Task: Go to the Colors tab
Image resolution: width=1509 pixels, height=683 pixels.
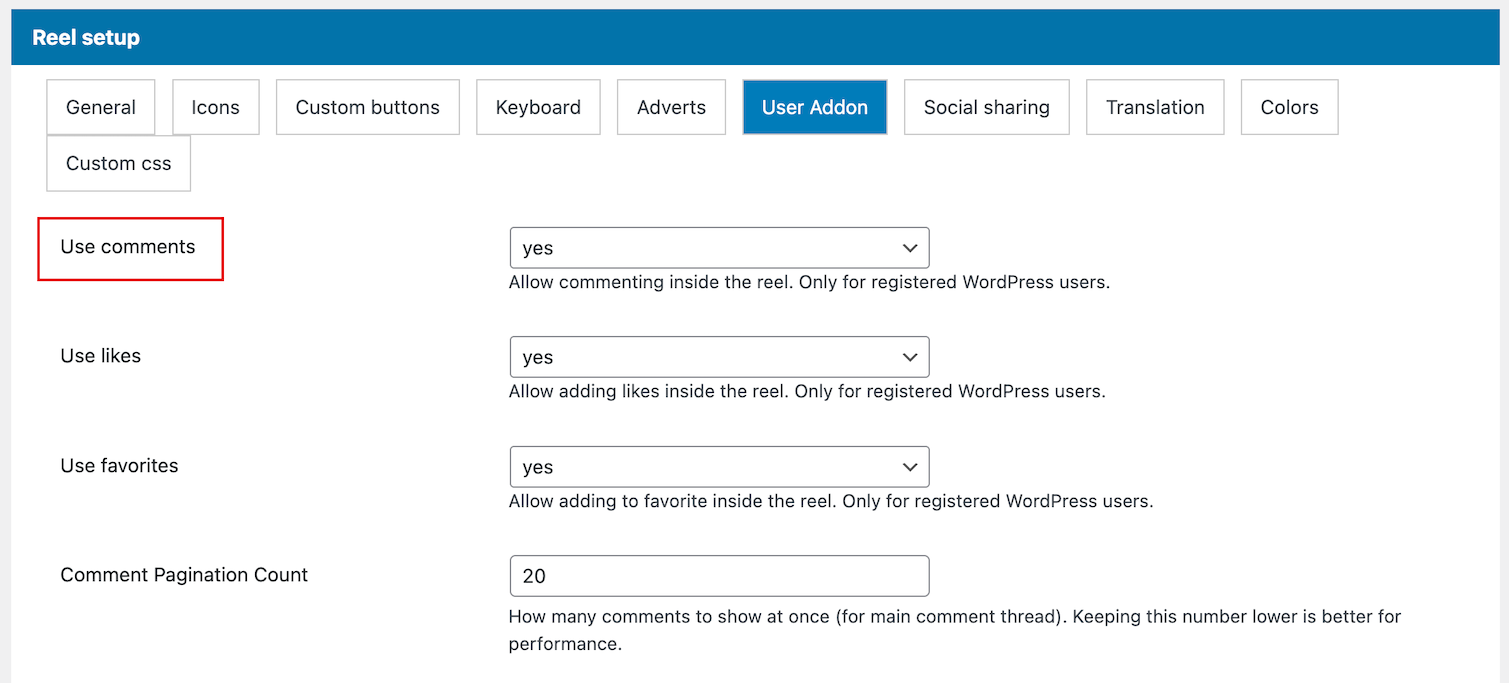Action: pyautogui.click(x=1289, y=107)
